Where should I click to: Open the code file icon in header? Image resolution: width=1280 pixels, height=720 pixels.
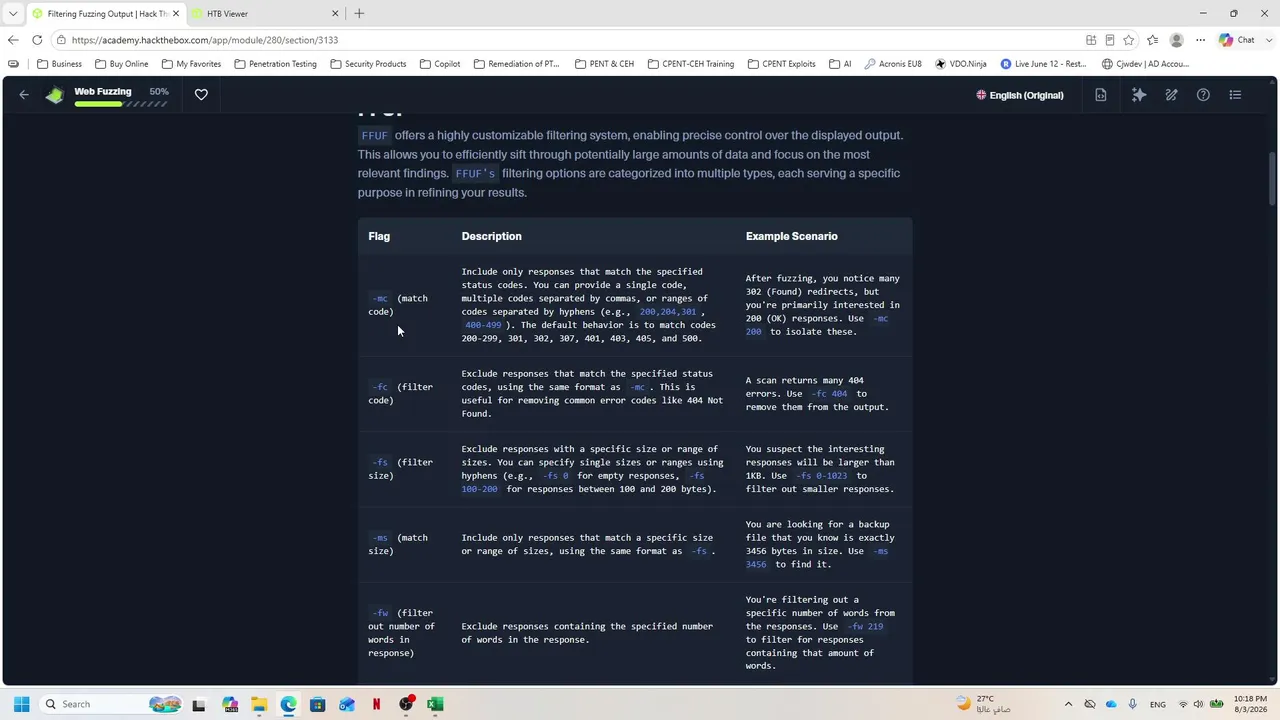[1101, 95]
